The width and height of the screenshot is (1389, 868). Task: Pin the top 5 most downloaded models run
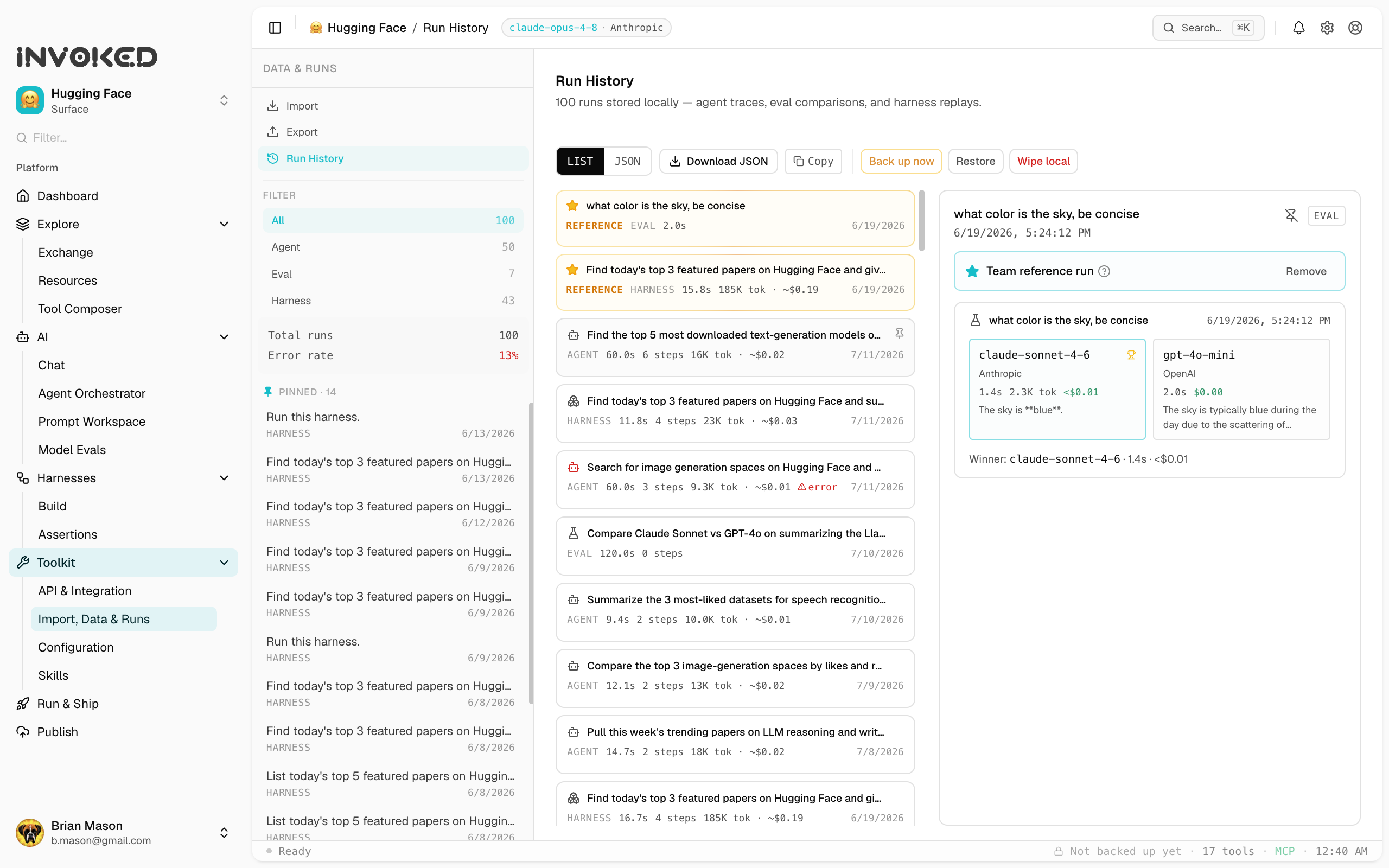(x=899, y=334)
